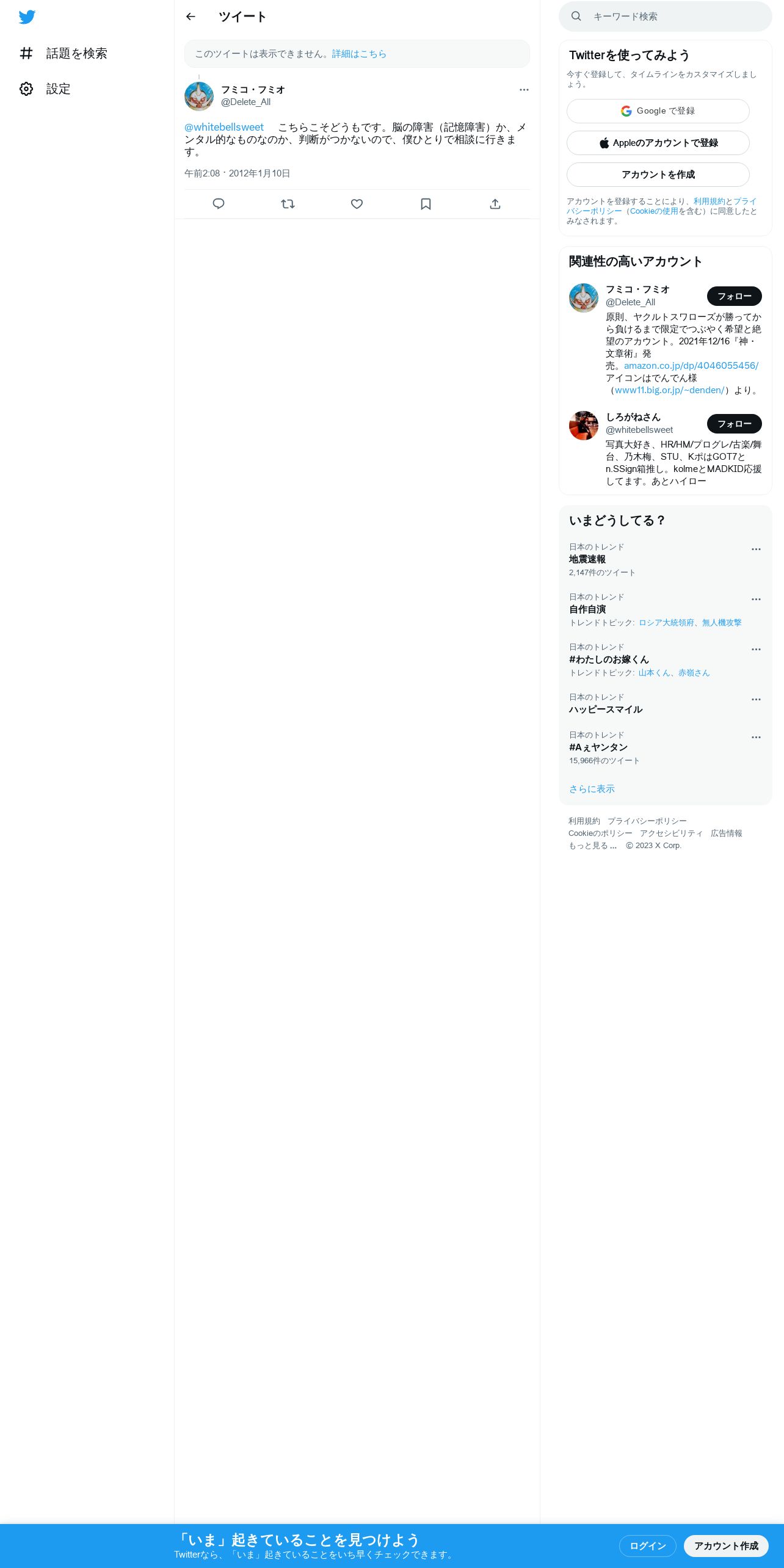The image size is (784, 1568).
Task: Open more options for the 自作自演 trend
Action: [x=756, y=599]
